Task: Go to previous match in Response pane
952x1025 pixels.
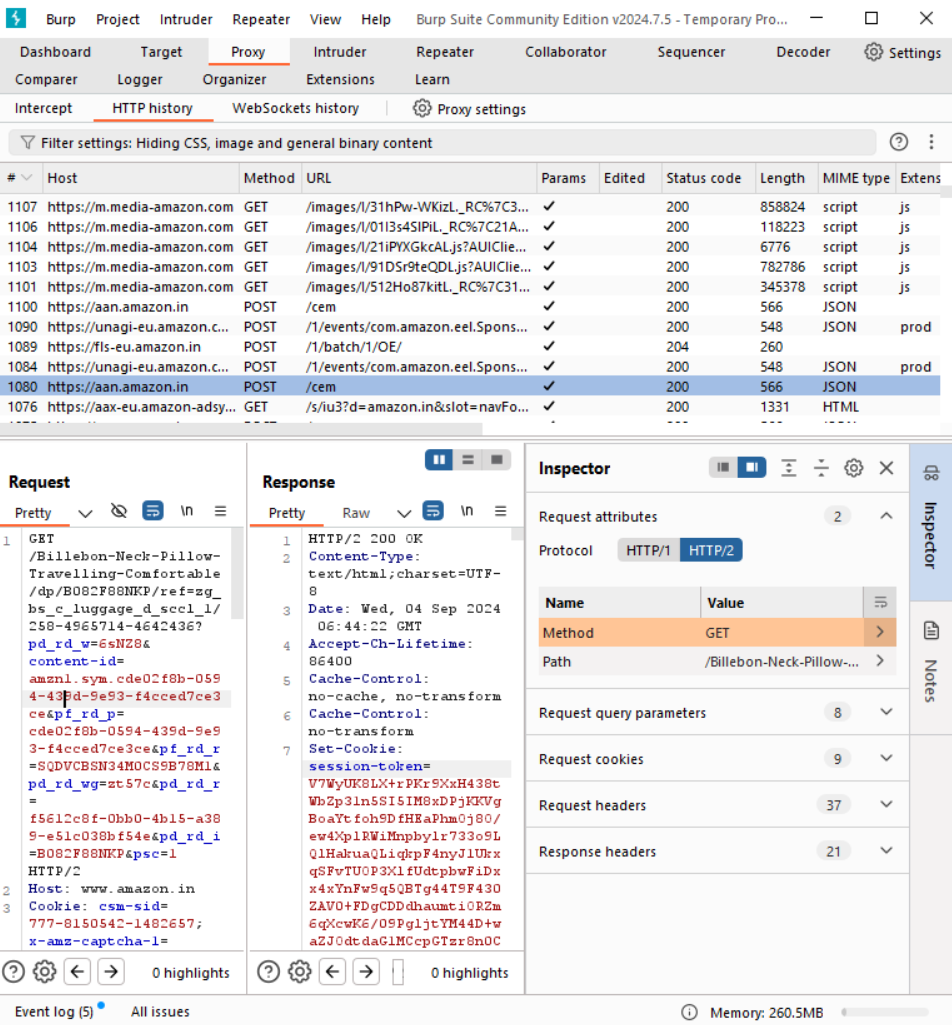Action: coord(332,971)
